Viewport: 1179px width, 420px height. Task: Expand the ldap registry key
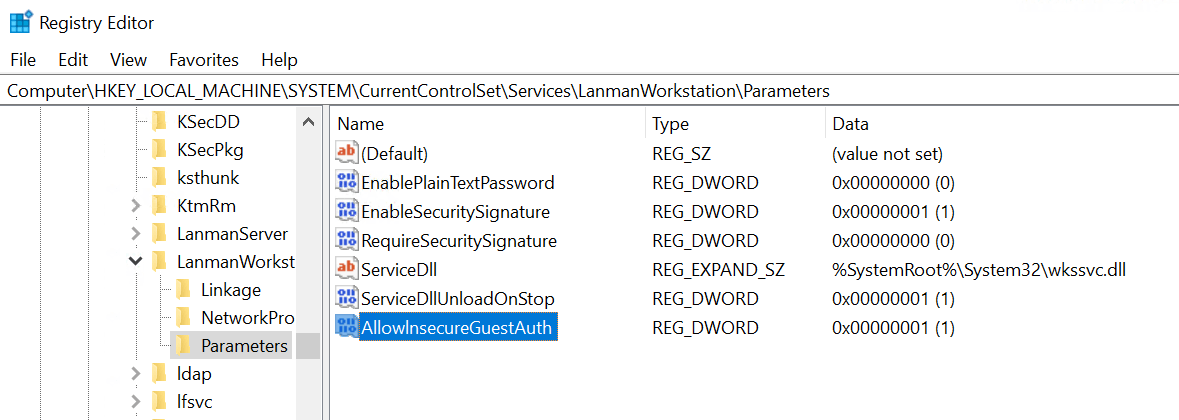coord(136,374)
